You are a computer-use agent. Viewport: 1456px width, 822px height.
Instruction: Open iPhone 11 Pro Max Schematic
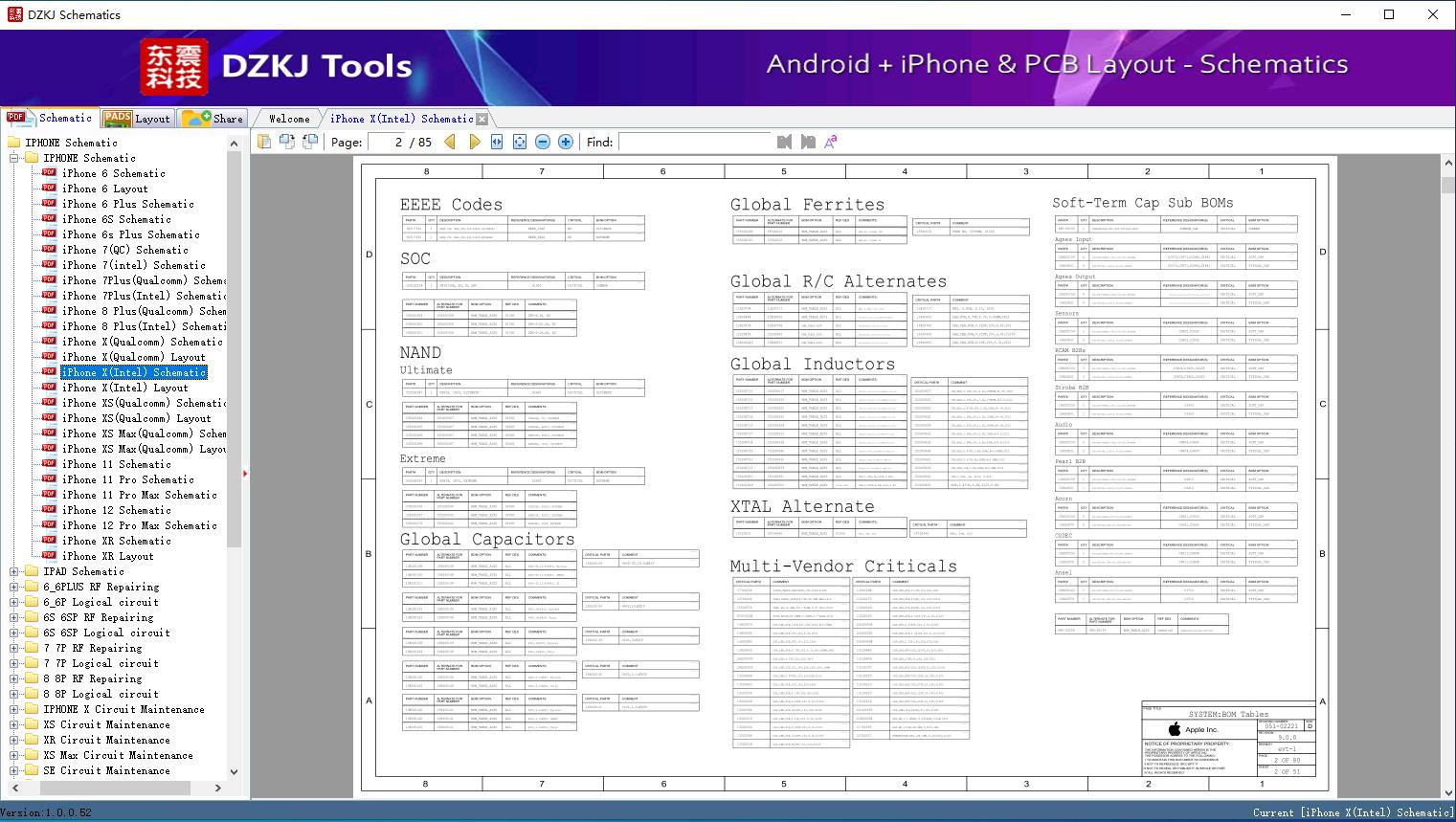pos(140,495)
